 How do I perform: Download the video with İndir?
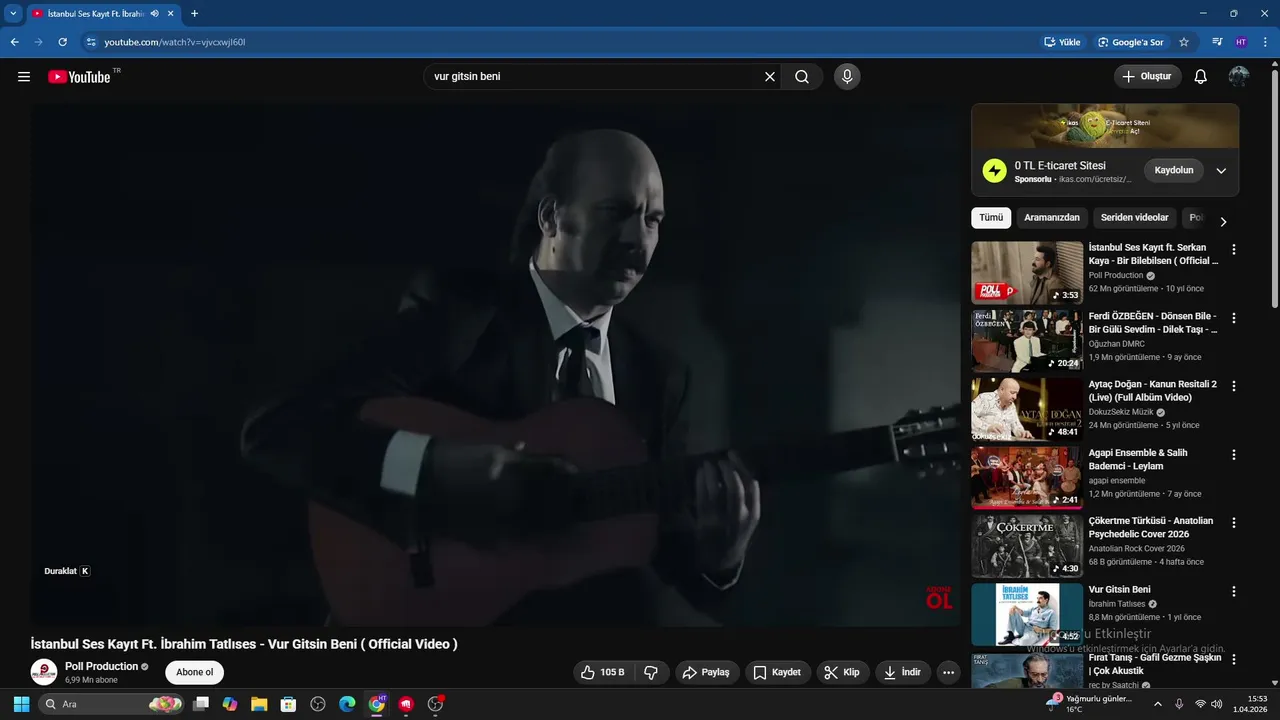tap(903, 672)
